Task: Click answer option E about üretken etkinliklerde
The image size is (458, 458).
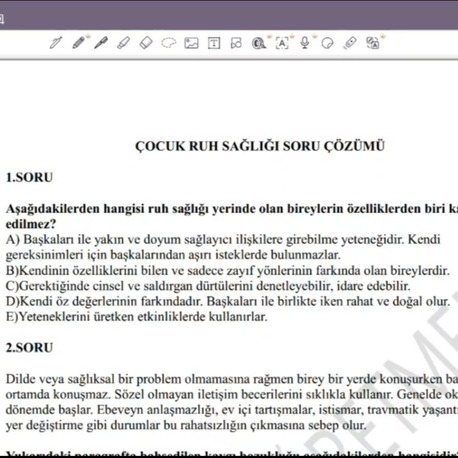Action: point(137,317)
